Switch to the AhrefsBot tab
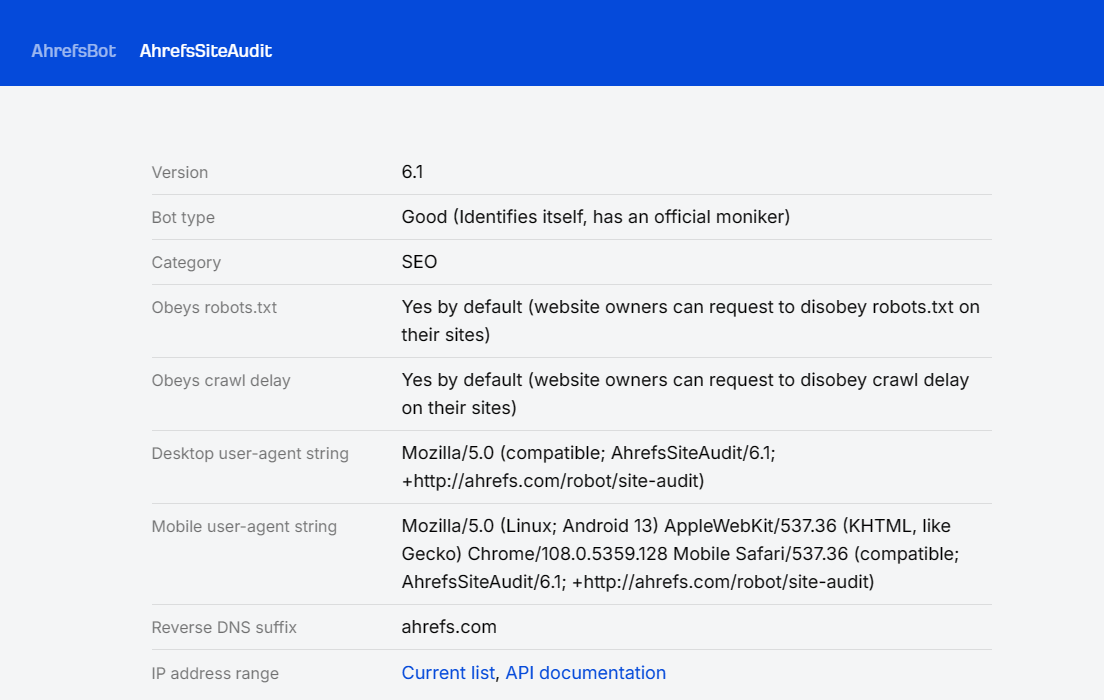This screenshot has height=700, width=1104. 73,51
